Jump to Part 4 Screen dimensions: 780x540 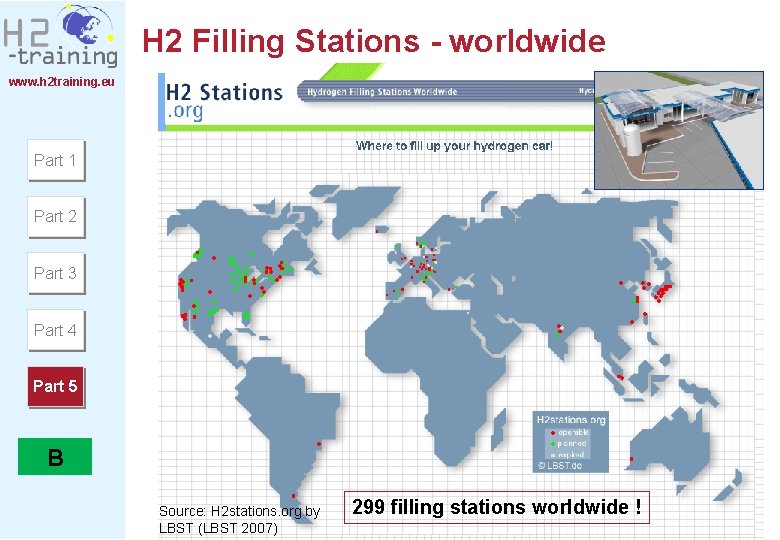click(x=56, y=330)
